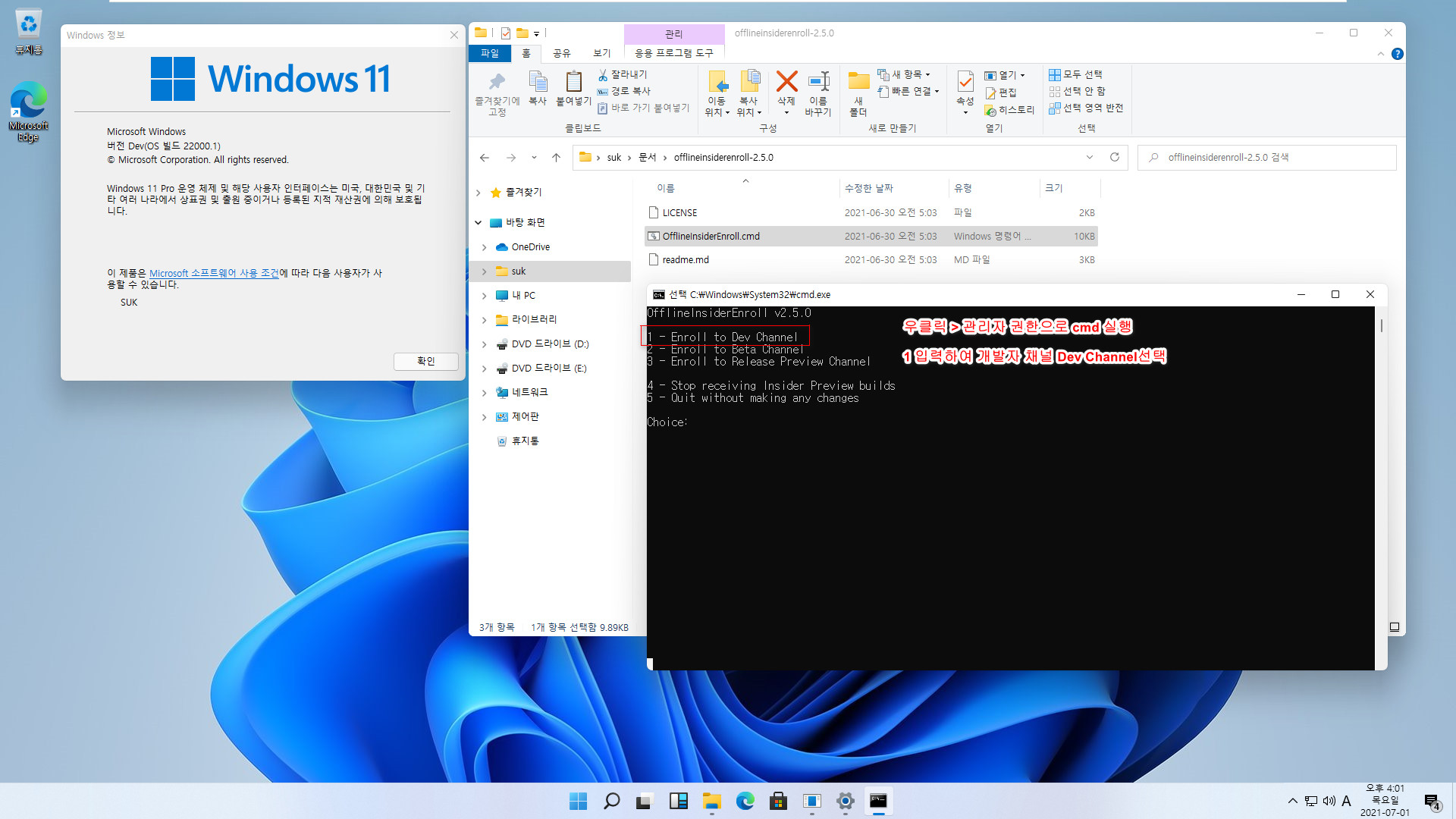The width and height of the screenshot is (1456, 819).
Task: Open the Move to (이동 위치) dropdown
Action: click(717, 112)
